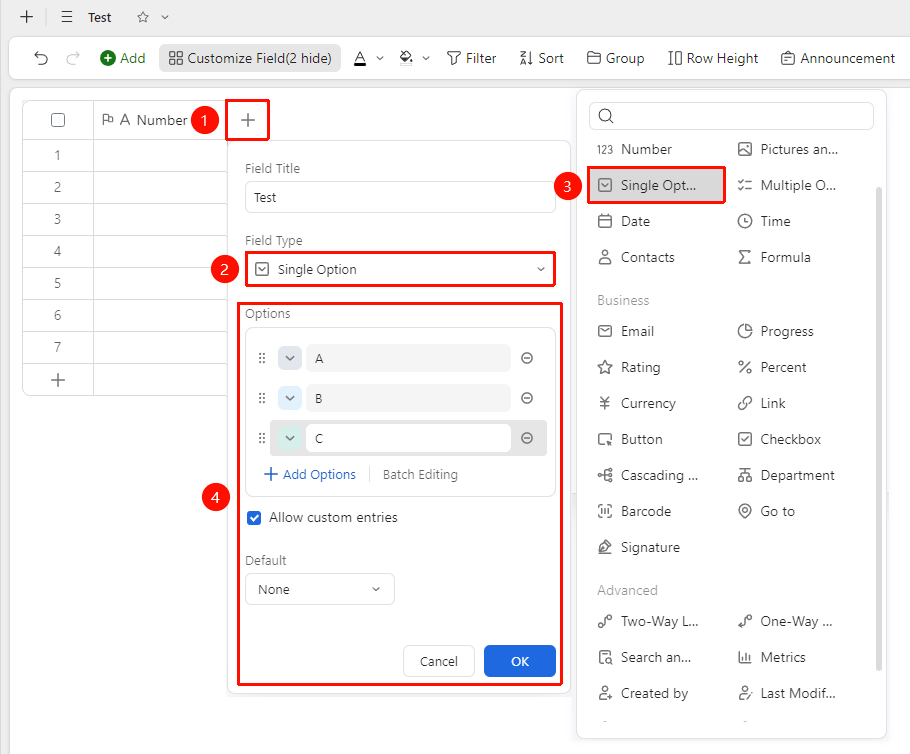This screenshot has width=910, height=754.
Task: Confirm with the OK button
Action: (520, 661)
